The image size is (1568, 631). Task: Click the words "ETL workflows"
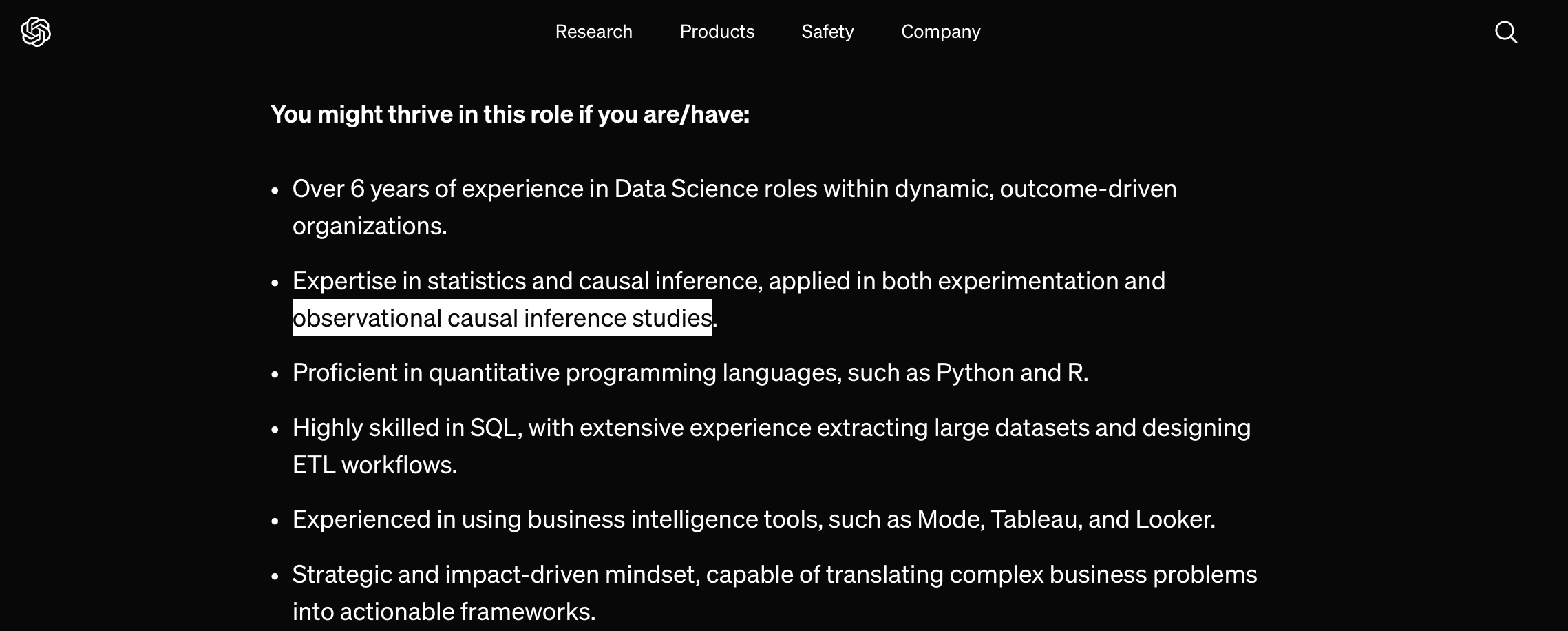tap(374, 465)
